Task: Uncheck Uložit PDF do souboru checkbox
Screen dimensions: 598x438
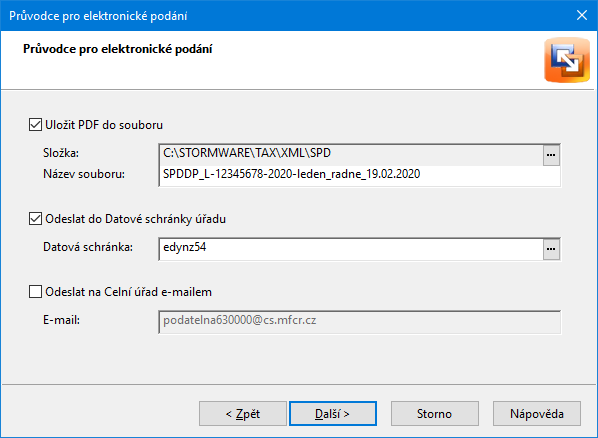Action: pyautogui.click(x=35, y=125)
